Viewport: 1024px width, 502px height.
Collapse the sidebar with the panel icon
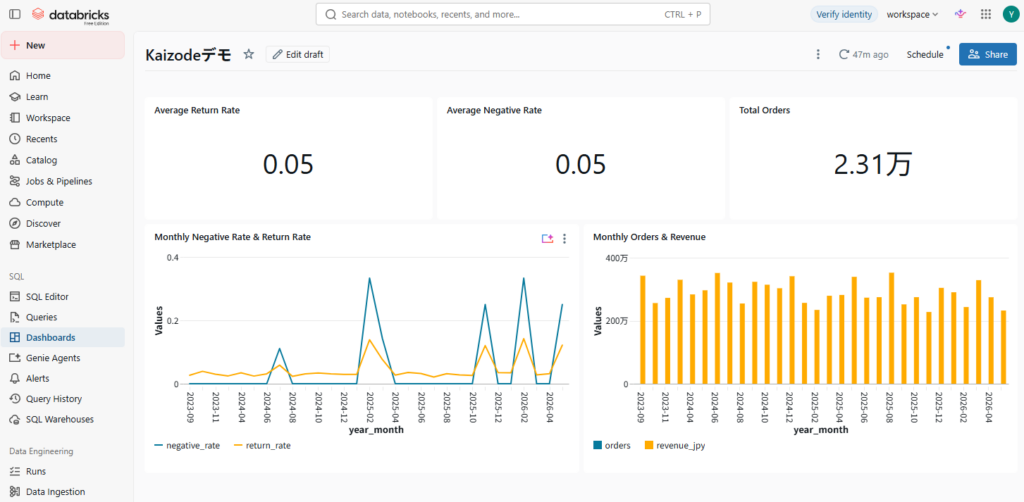[15, 14]
